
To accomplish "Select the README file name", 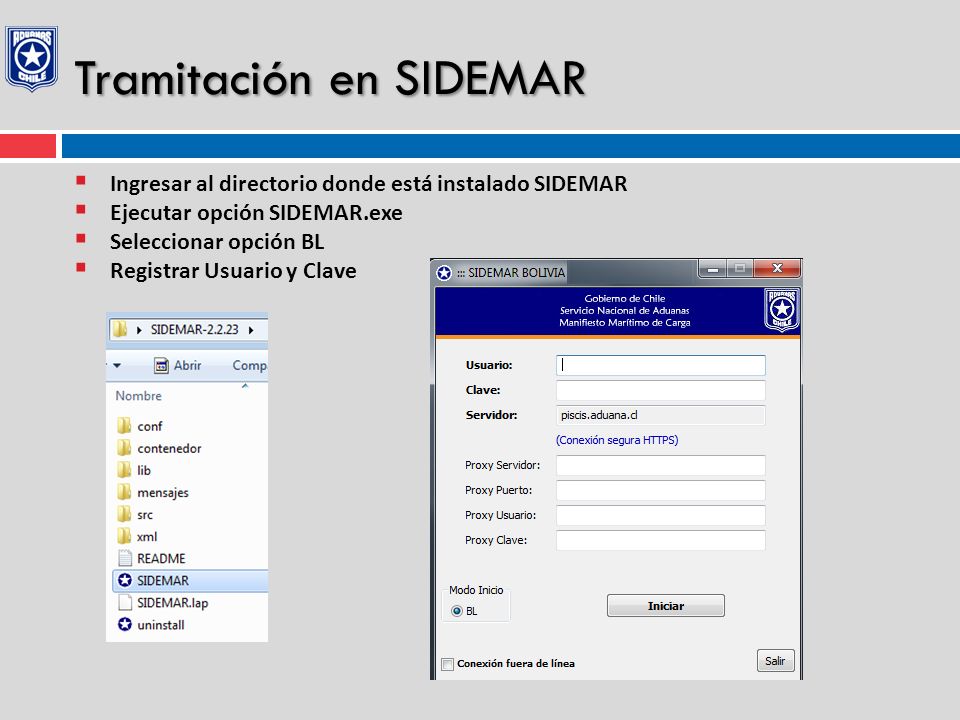I will [x=161, y=558].
